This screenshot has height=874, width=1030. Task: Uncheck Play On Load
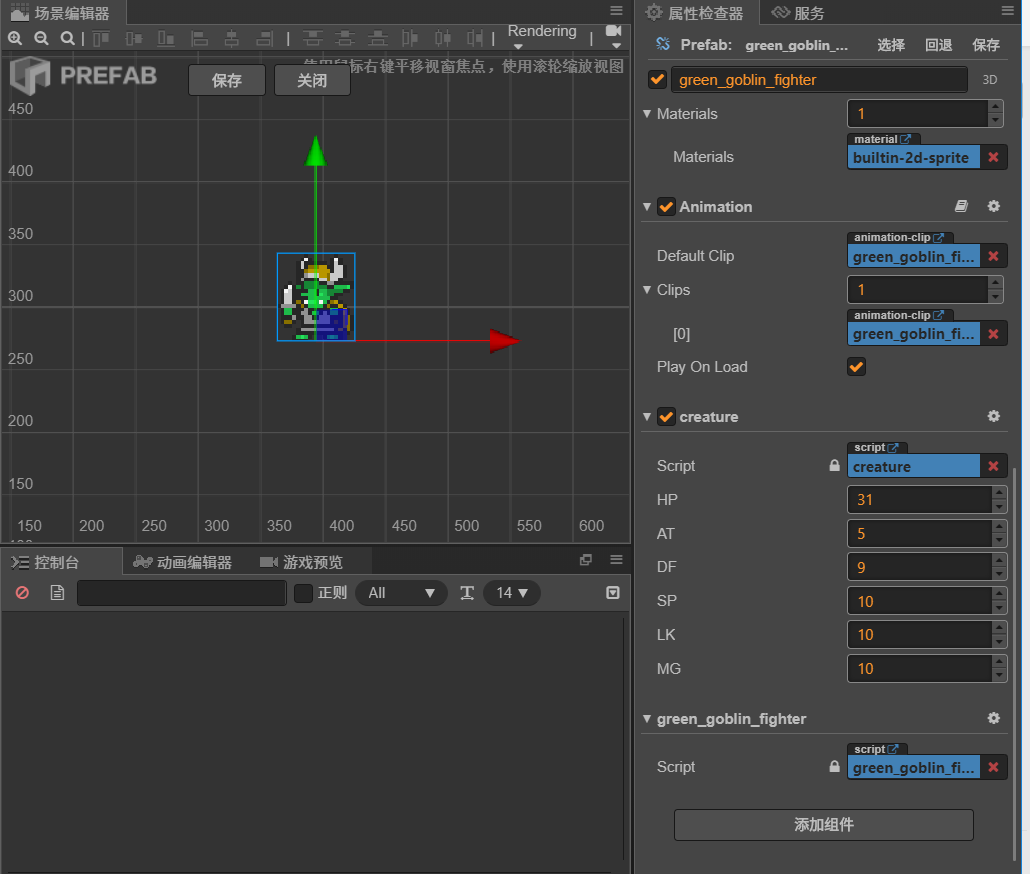click(x=856, y=366)
